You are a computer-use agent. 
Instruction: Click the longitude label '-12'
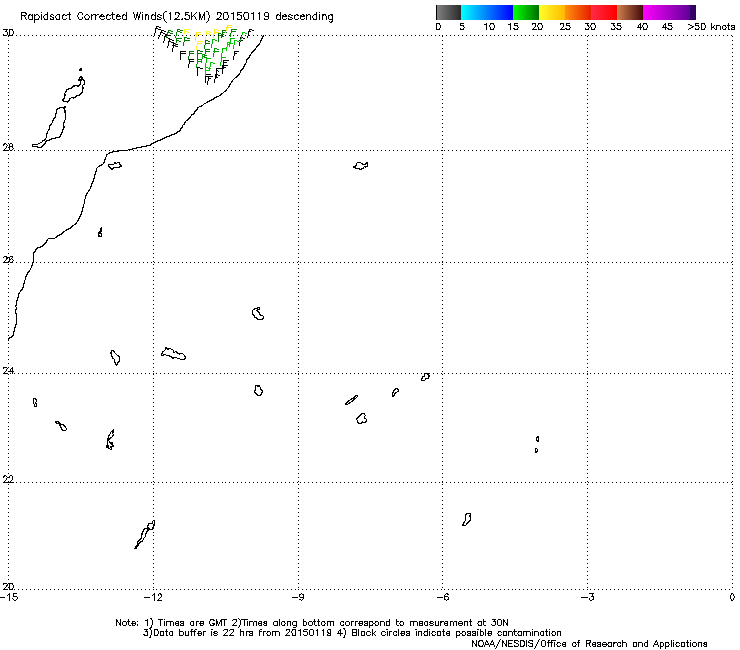(x=152, y=597)
